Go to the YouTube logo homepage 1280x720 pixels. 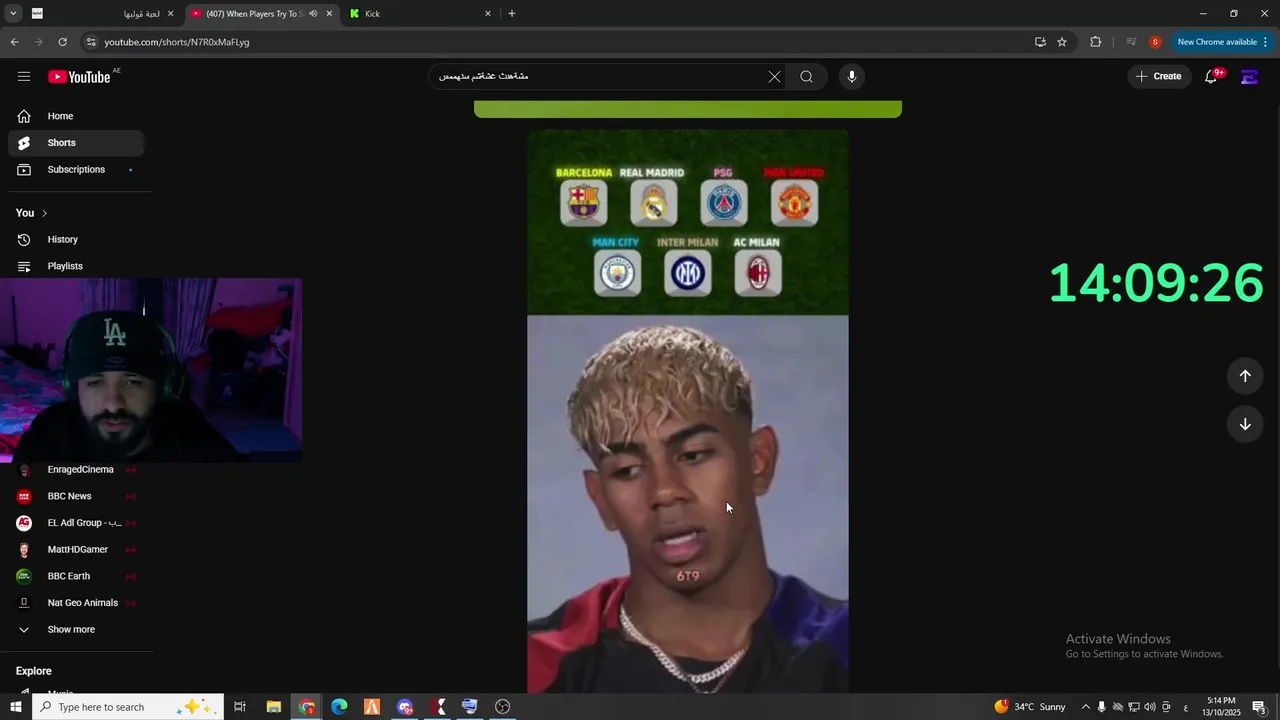79,77
